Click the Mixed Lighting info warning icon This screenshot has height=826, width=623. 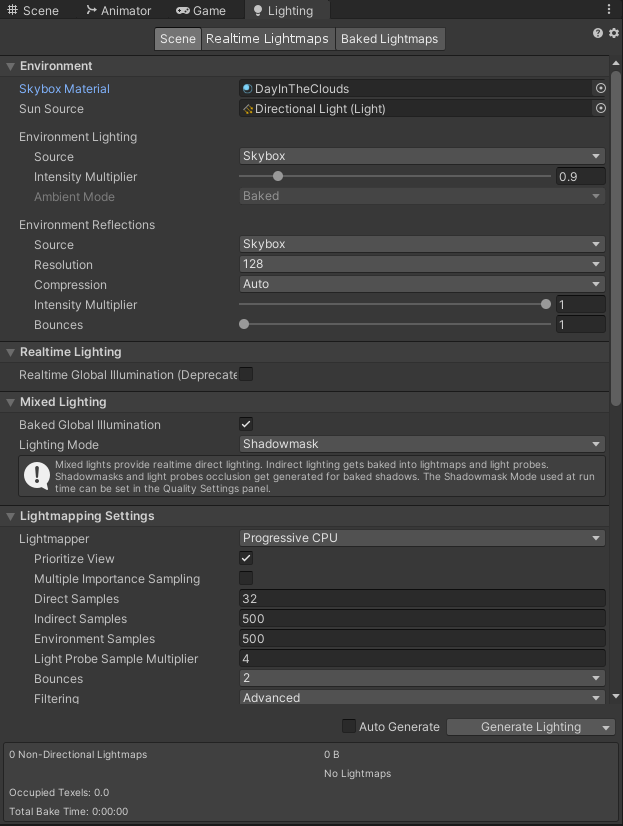[x=37, y=475]
